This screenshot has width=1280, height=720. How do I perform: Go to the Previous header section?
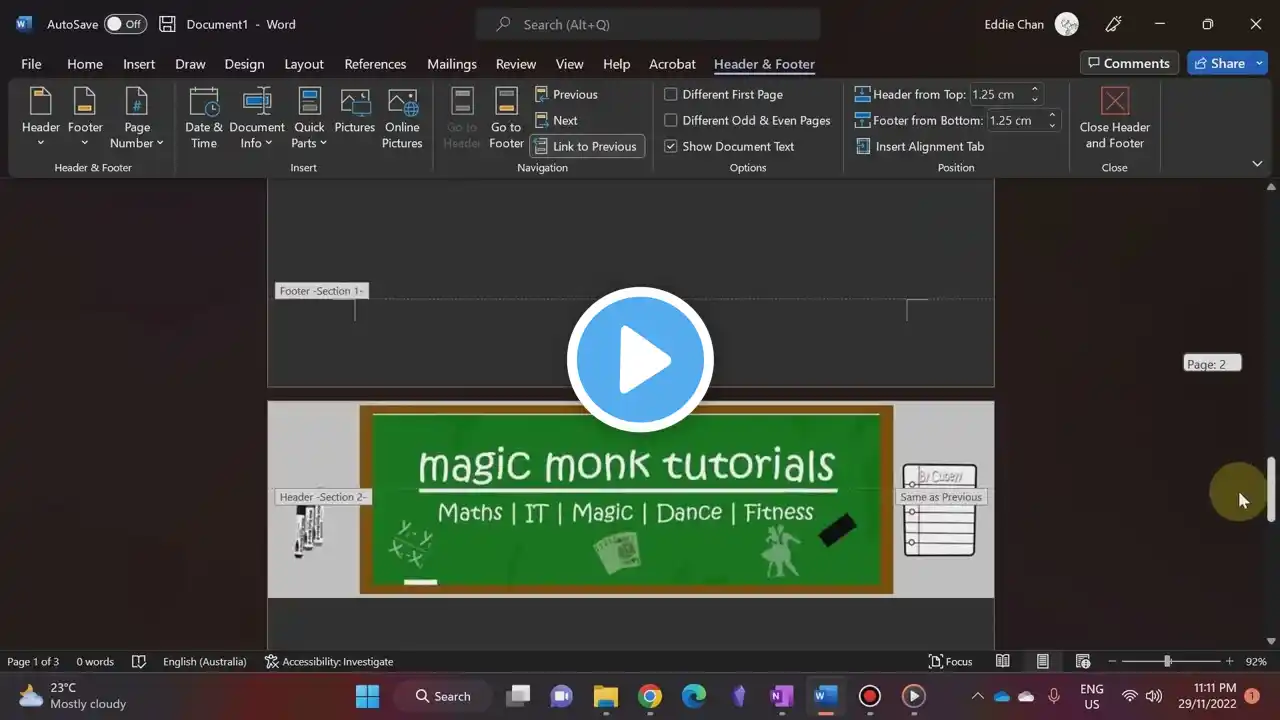pos(566,94)
